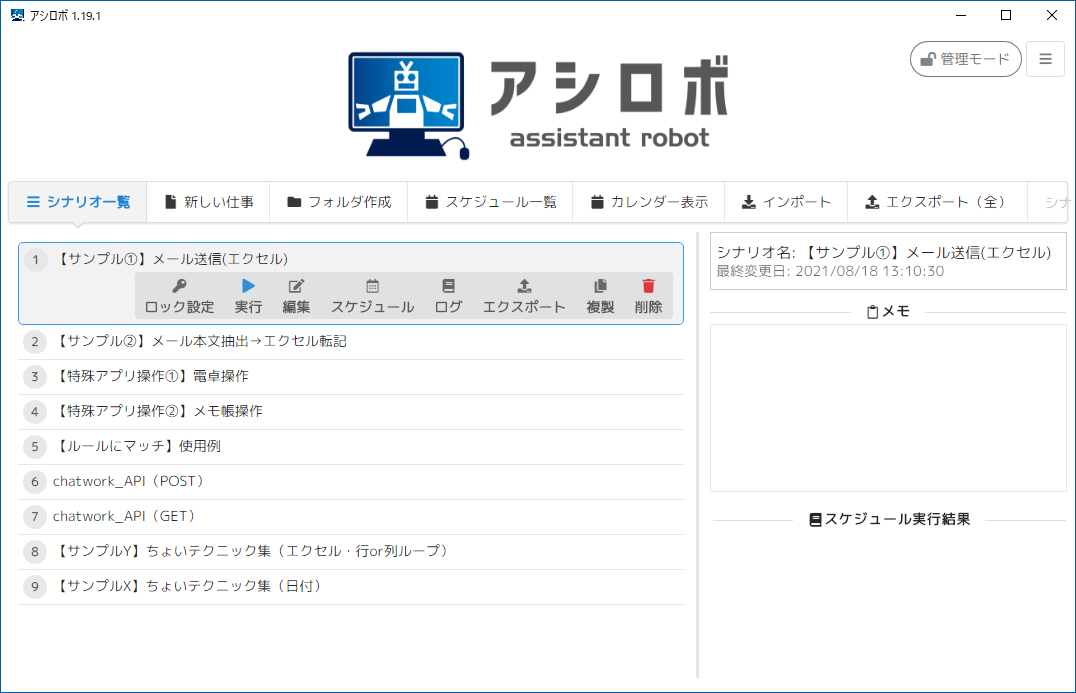Select the フォルダ作成 tab

point(339,202)
